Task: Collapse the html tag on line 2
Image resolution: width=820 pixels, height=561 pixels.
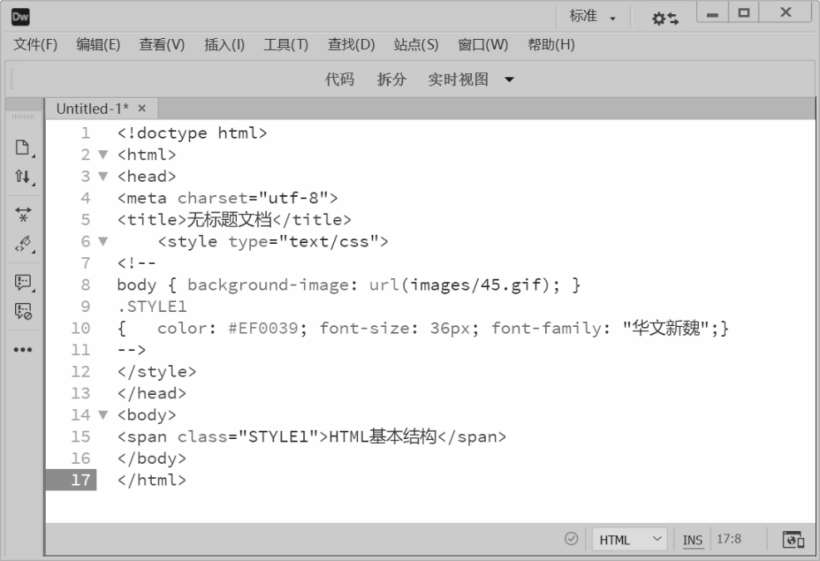Action: (102, 155)
